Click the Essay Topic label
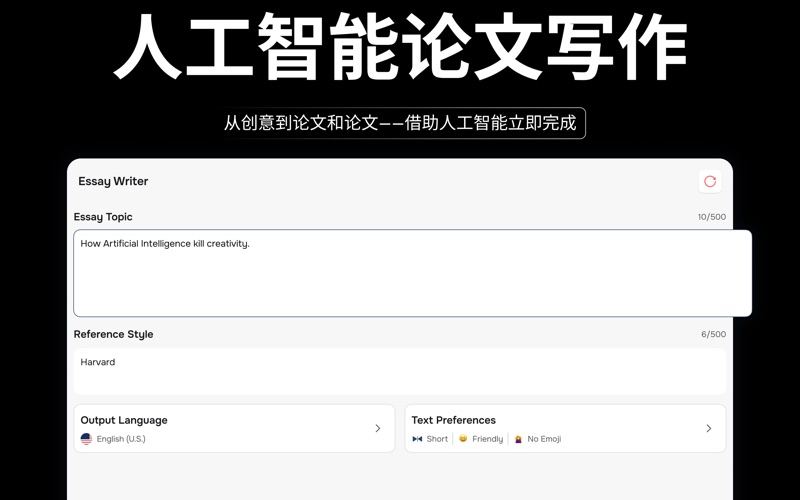The width and height of the screenshot is (800, 500). [x=103, y=217]
